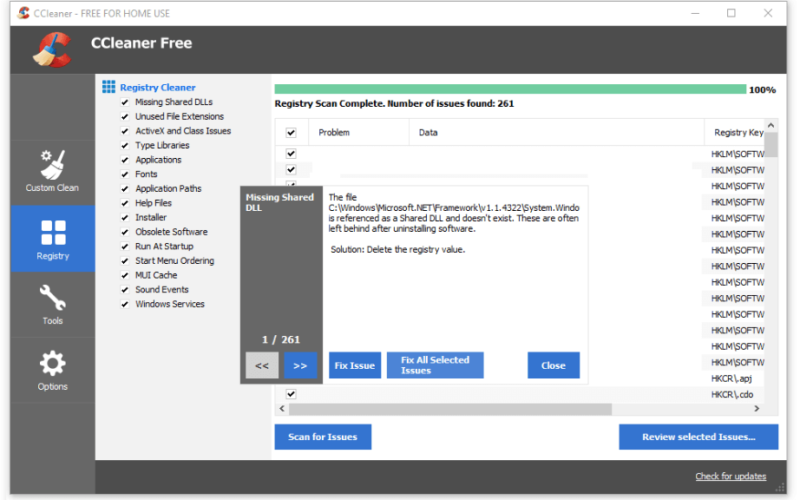
Task: Uncheck Type Libraries
Action: click(124, 145)
